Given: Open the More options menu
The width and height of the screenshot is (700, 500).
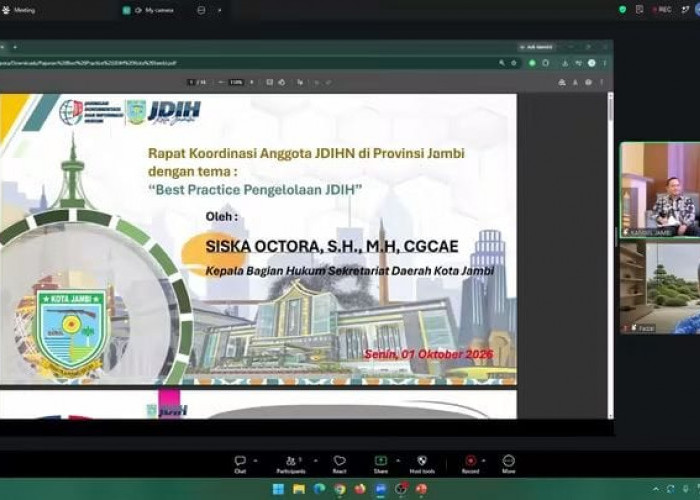Looking at the screenshot, I should pyautogui.click(x=508, y=465).
